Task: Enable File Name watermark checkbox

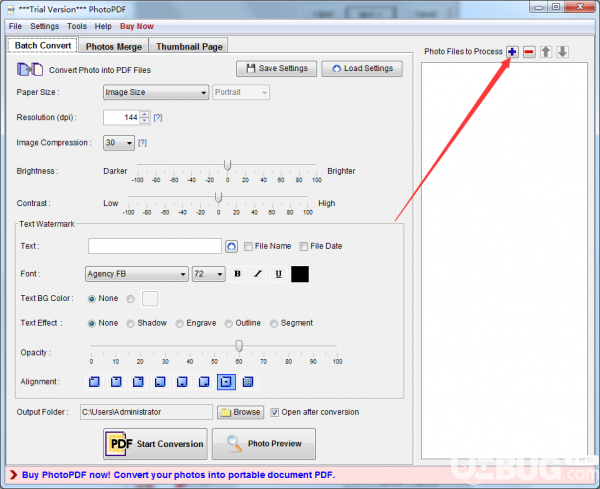Action: 248,246
